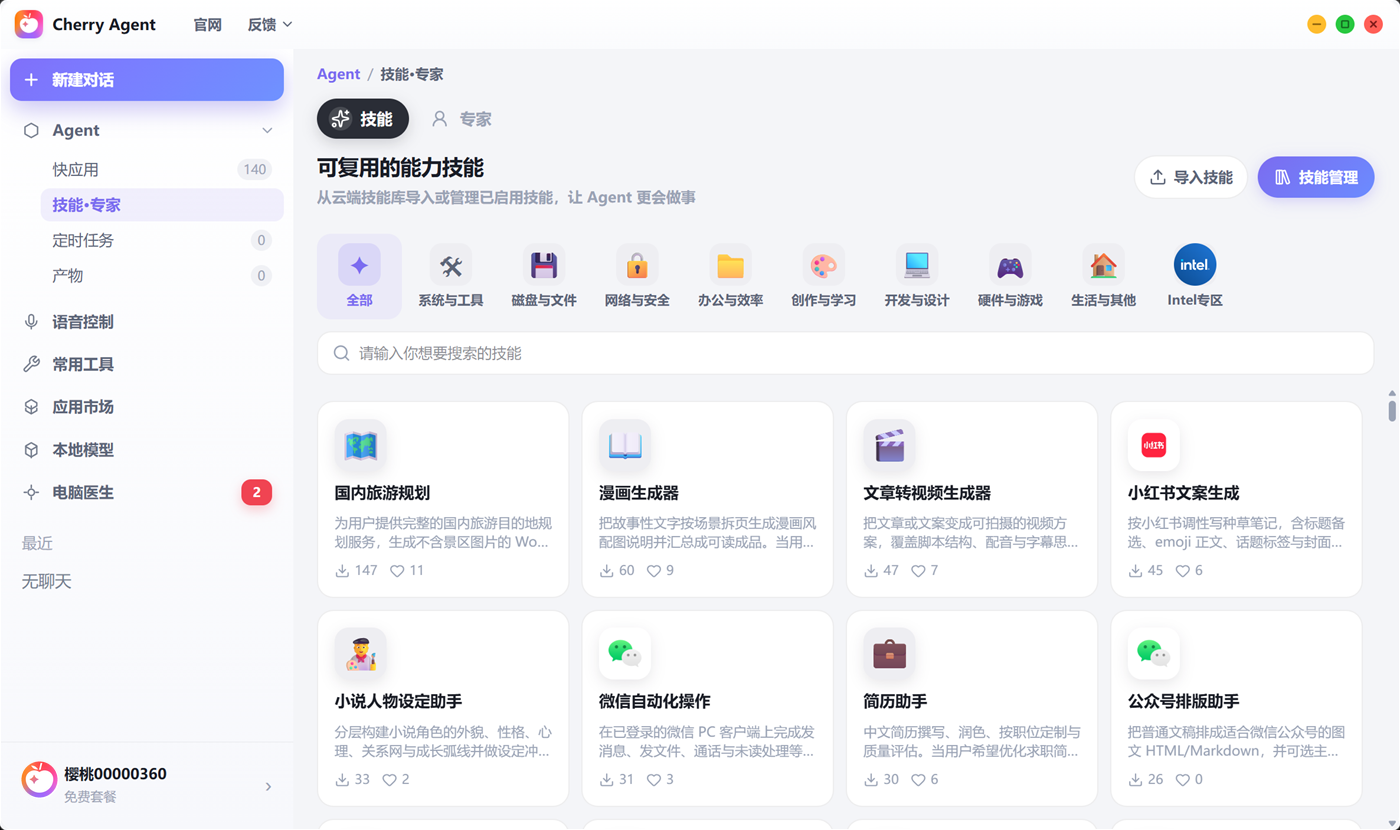Go to Agent breadcrumb link

338,74
